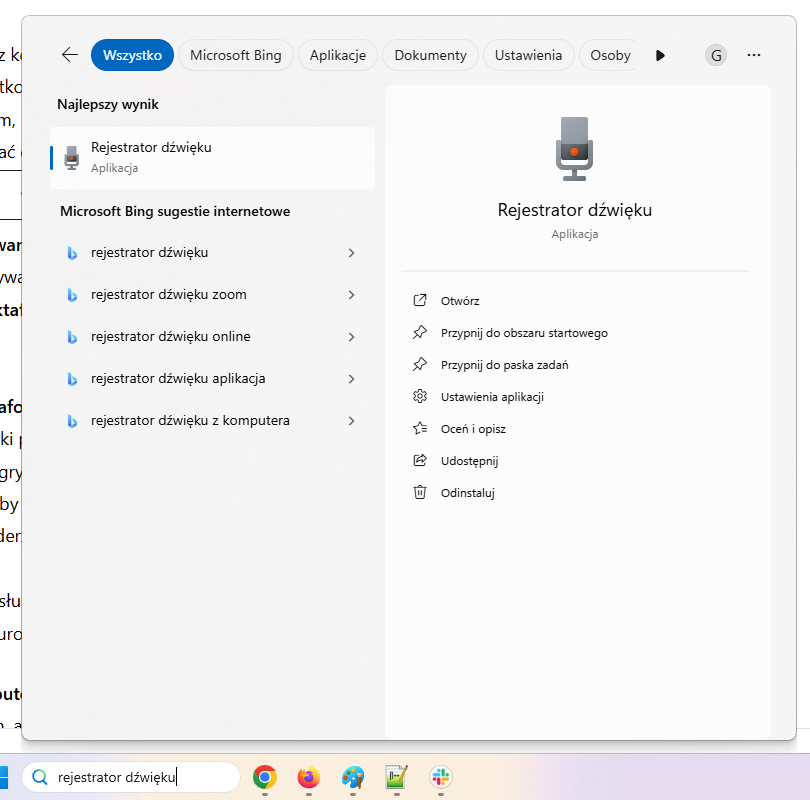Open Paint app from taskbar

pos(353,777)
